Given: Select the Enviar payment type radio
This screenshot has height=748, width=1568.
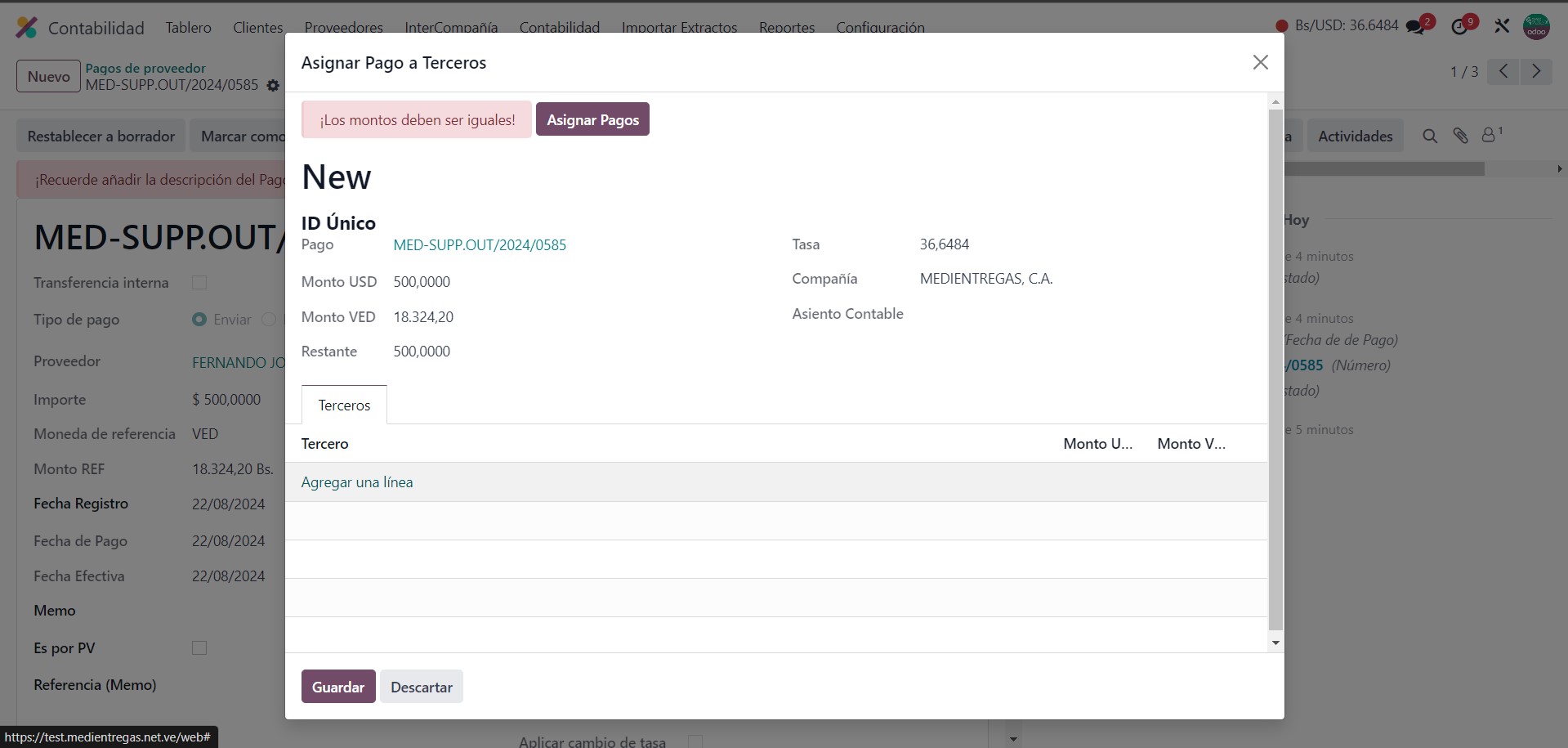Looking at the screenshot, I should click(199, 320).
